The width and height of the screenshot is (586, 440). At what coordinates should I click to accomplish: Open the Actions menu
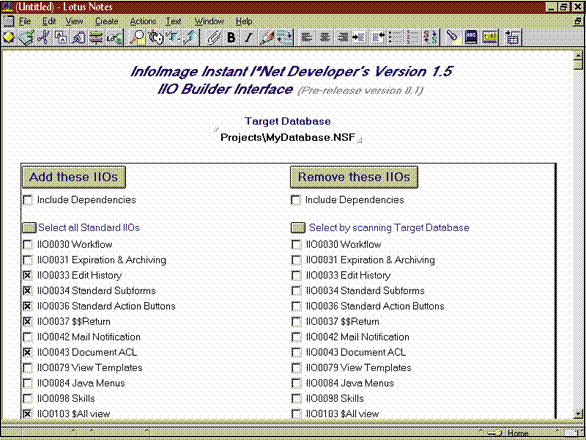point(143,21)
